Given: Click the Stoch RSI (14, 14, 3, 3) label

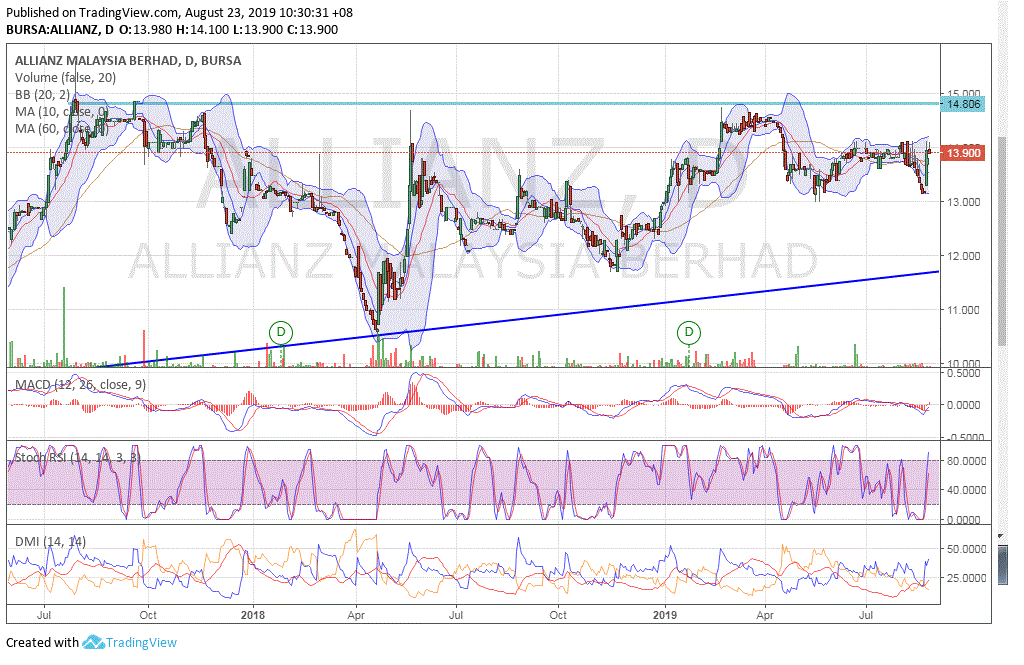Looking at the screenshot, I should click(77, 457).
